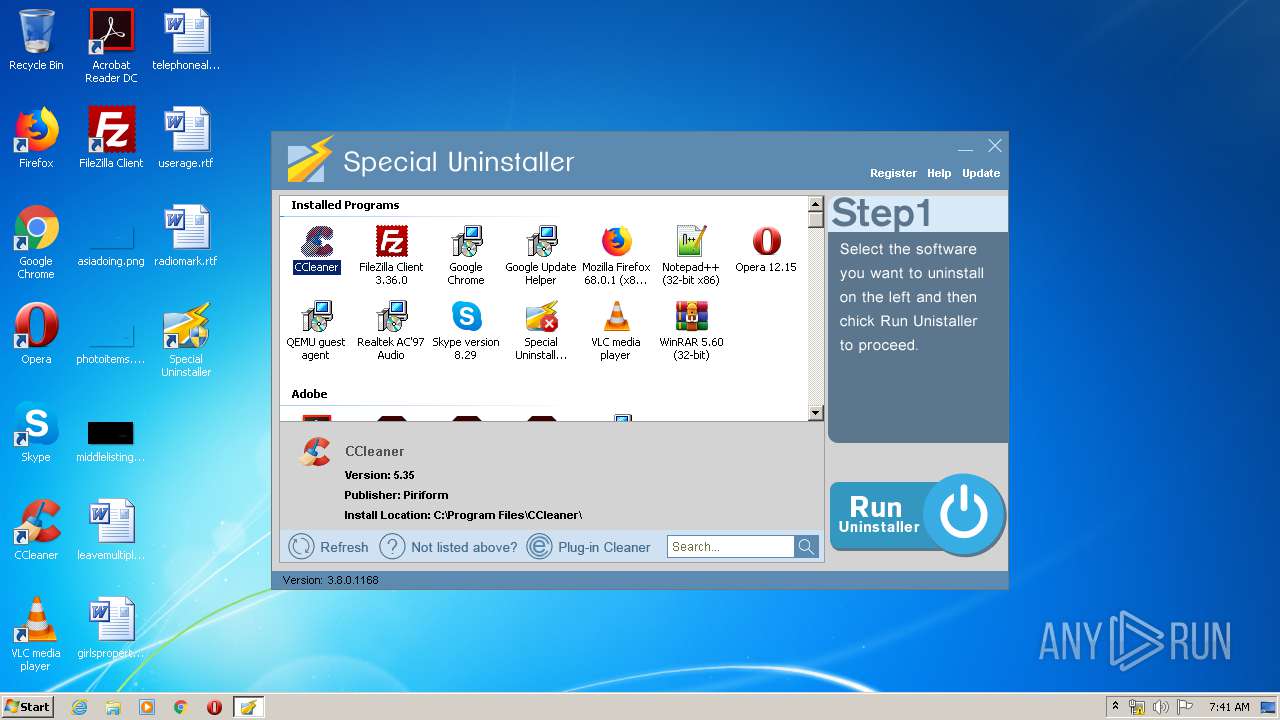Select Skype version 8.29 in program list
The image size is (1280, 720).
[466, 330]
